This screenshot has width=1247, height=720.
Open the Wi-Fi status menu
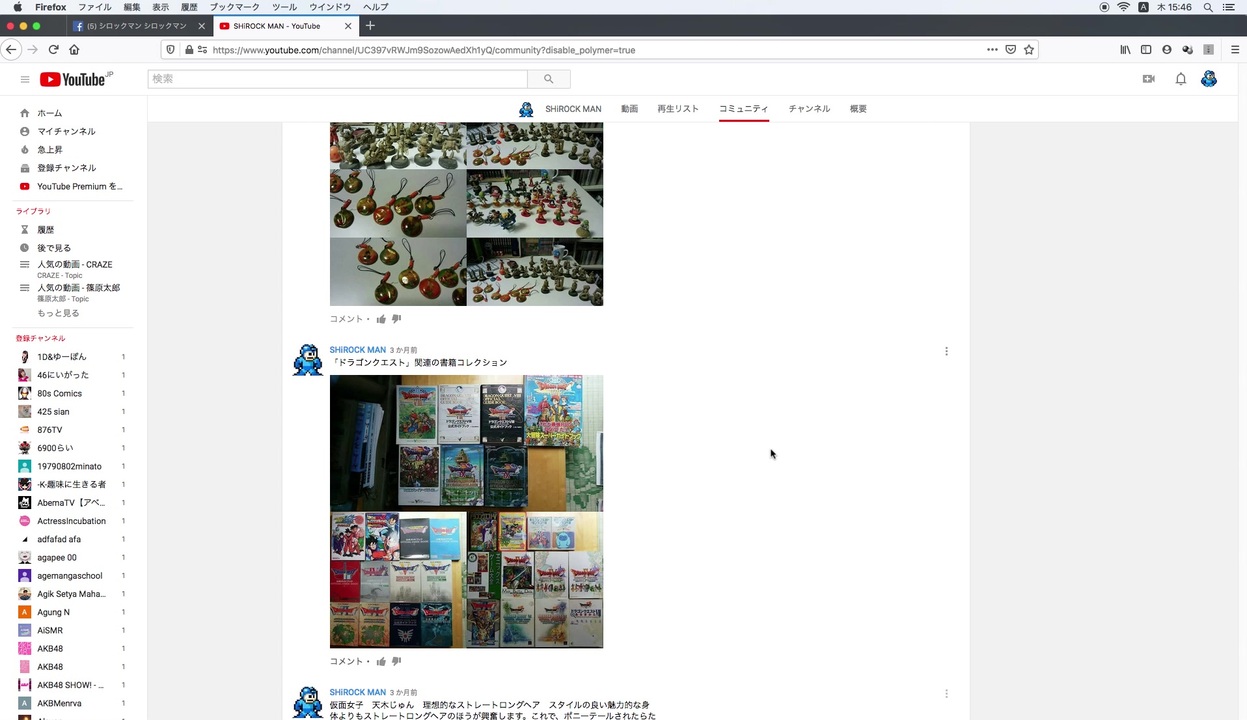1123,7
